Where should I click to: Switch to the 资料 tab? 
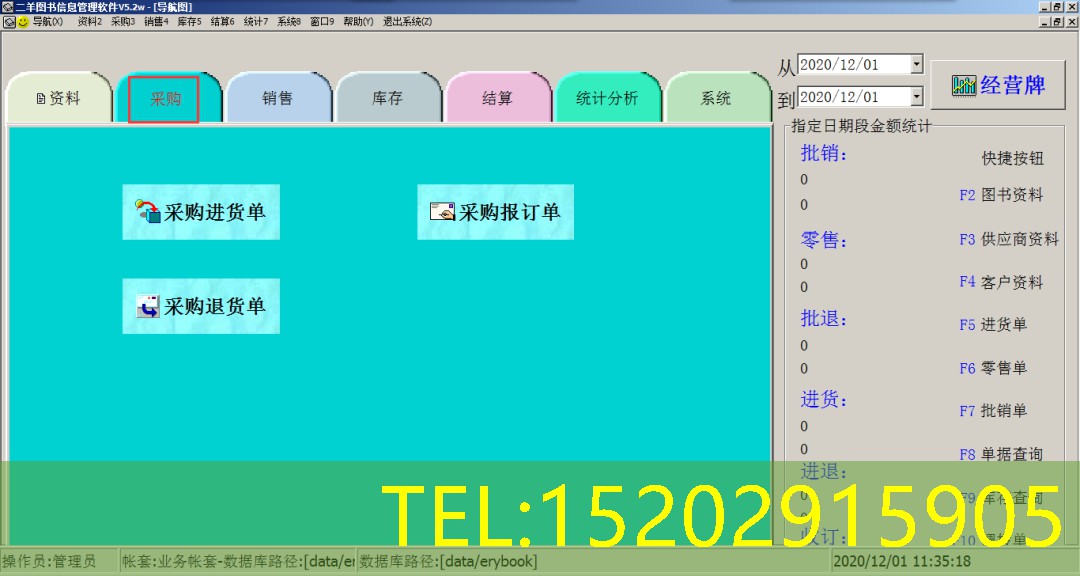[x=58, y=98]
